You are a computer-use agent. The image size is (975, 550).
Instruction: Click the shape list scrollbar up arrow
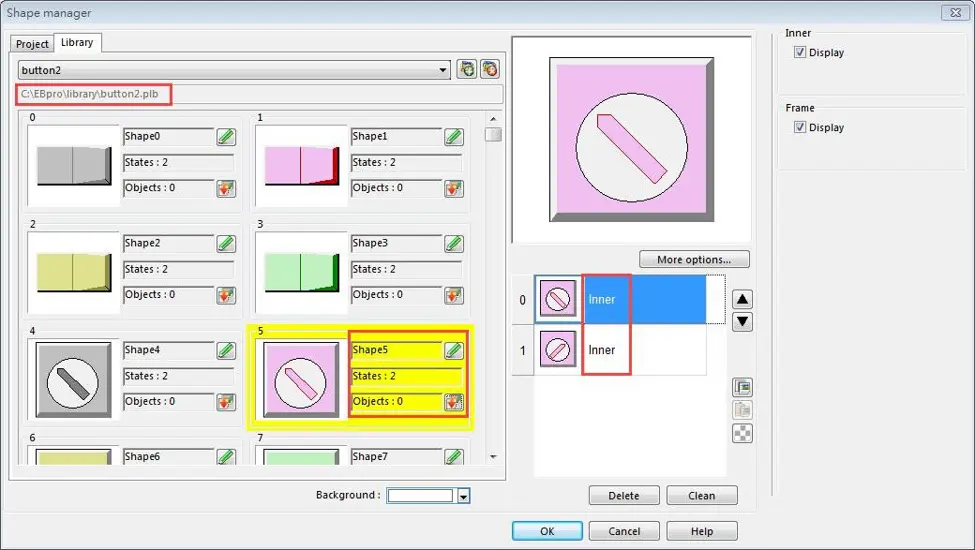493,119
